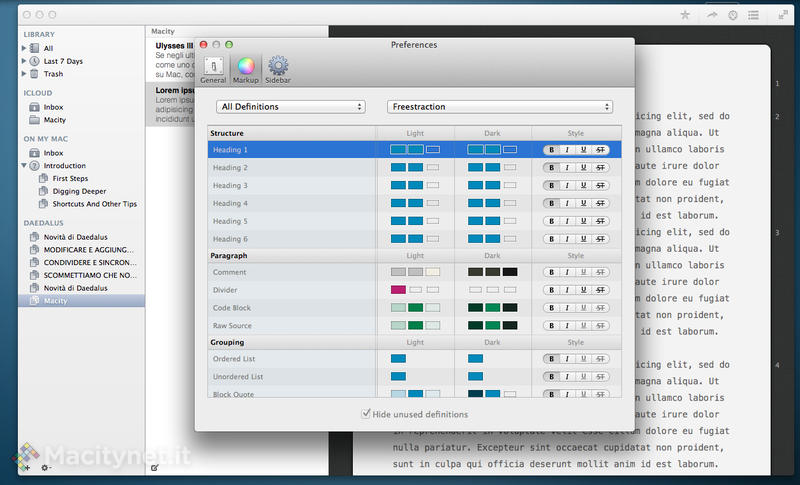Toggle bold for Ordered List
This screenshot has height=485, width=800.
point(551,359)
